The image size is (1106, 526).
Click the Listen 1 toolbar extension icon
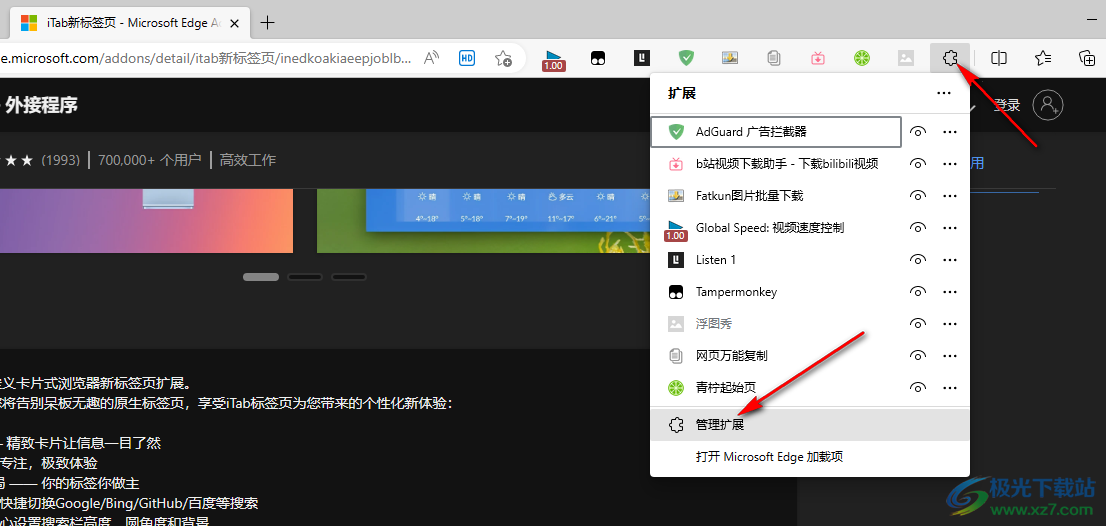pyautogui.click(x=642, y=58)
